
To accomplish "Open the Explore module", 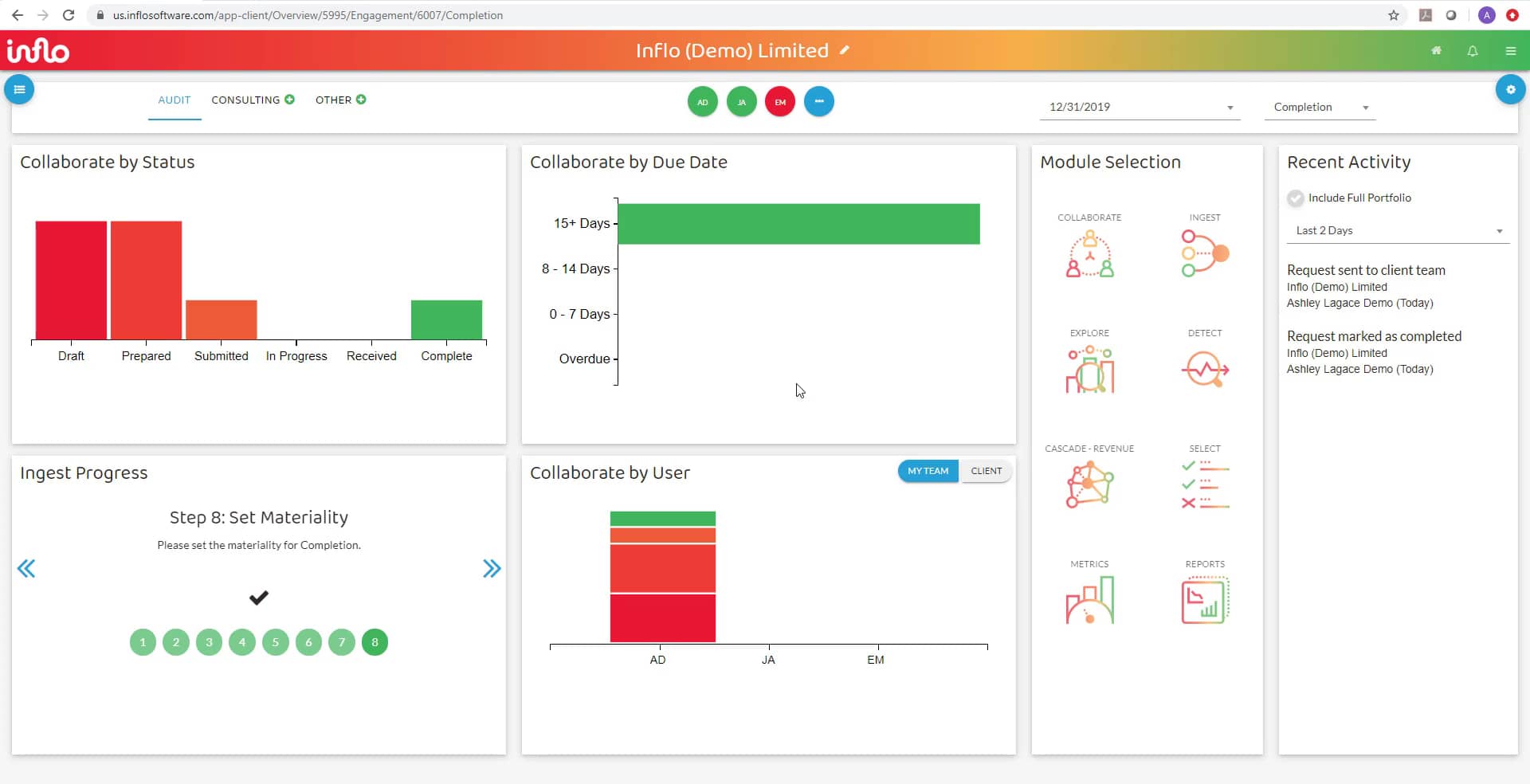I will [x=1089, y=368].
